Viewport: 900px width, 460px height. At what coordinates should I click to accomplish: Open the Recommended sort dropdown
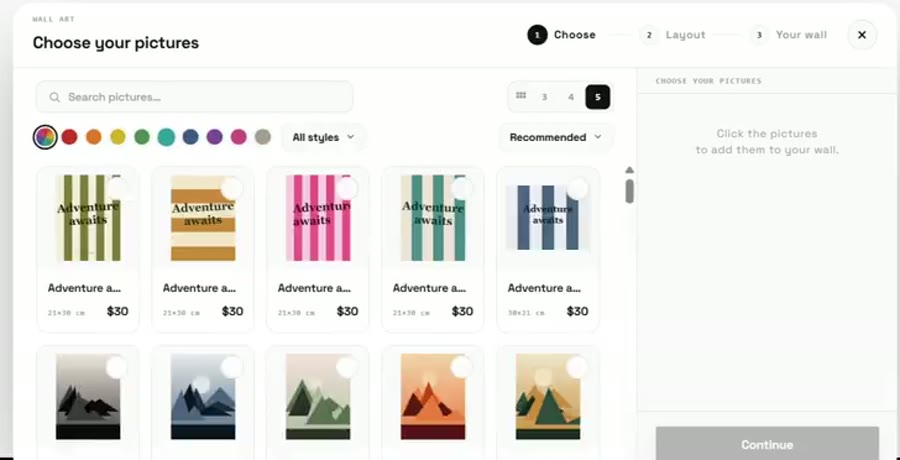coord(556,137)
